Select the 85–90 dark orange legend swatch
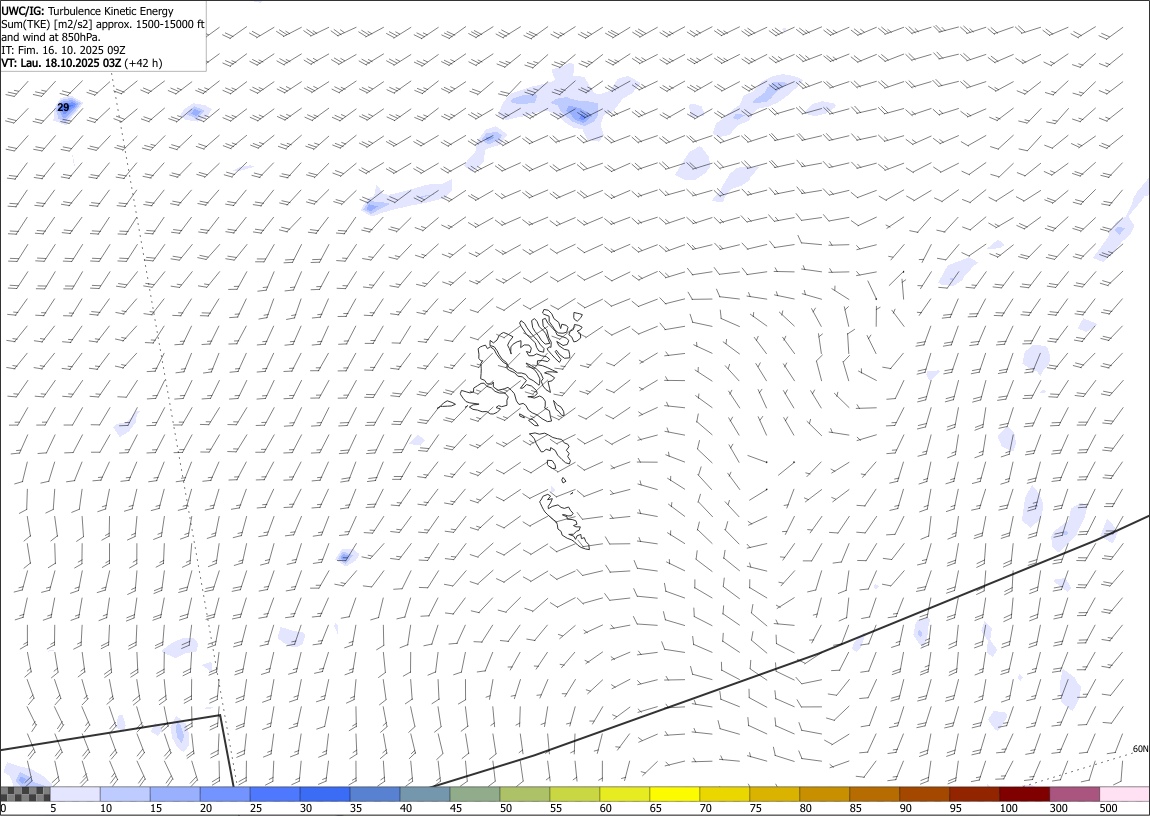Screen dimensions: 1150x816 (x=874, y=794)
